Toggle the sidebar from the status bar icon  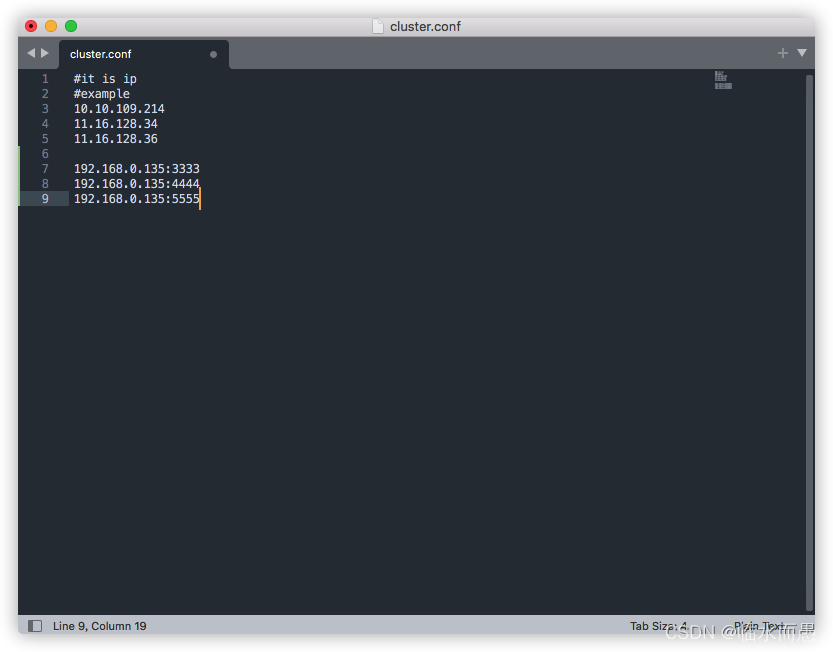coord(35,626)
